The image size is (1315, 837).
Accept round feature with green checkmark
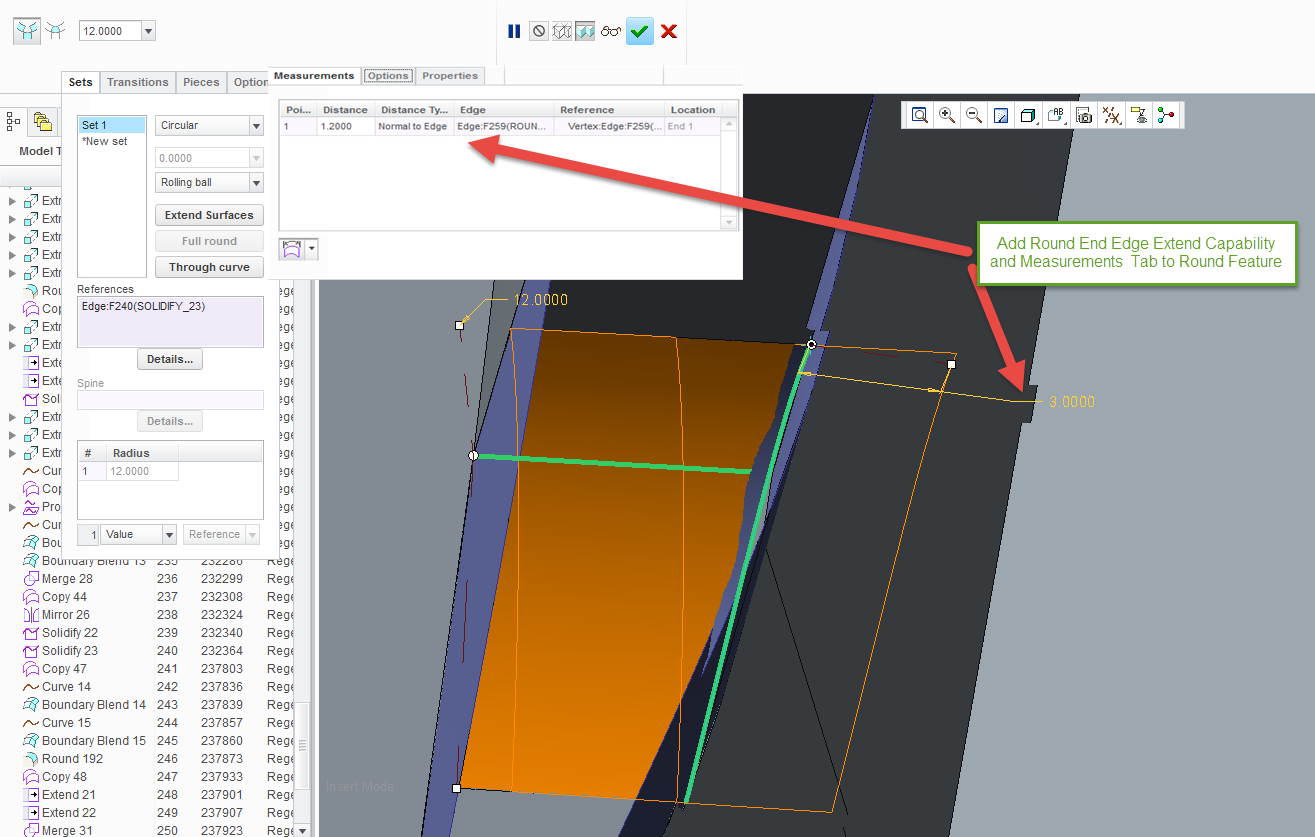click(x=640, y=31)
